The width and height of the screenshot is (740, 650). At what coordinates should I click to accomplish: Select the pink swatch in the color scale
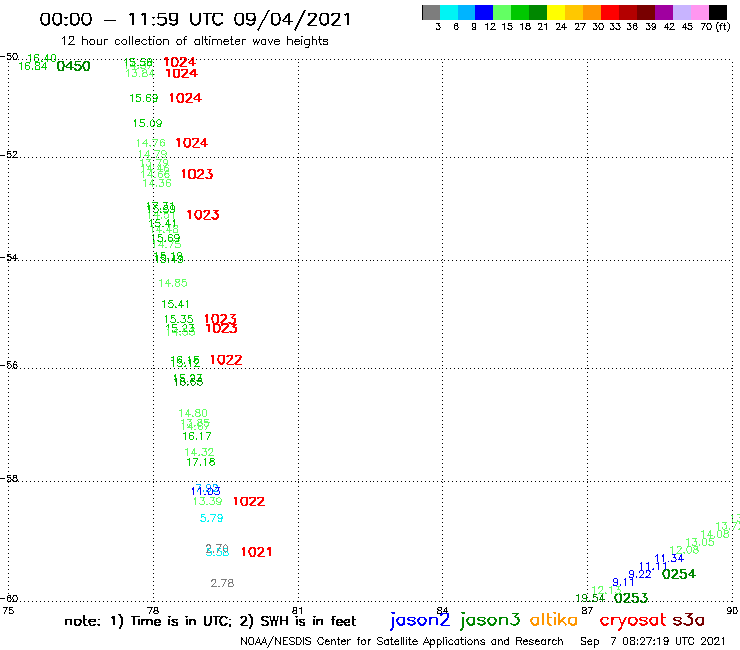coord(700,12)
